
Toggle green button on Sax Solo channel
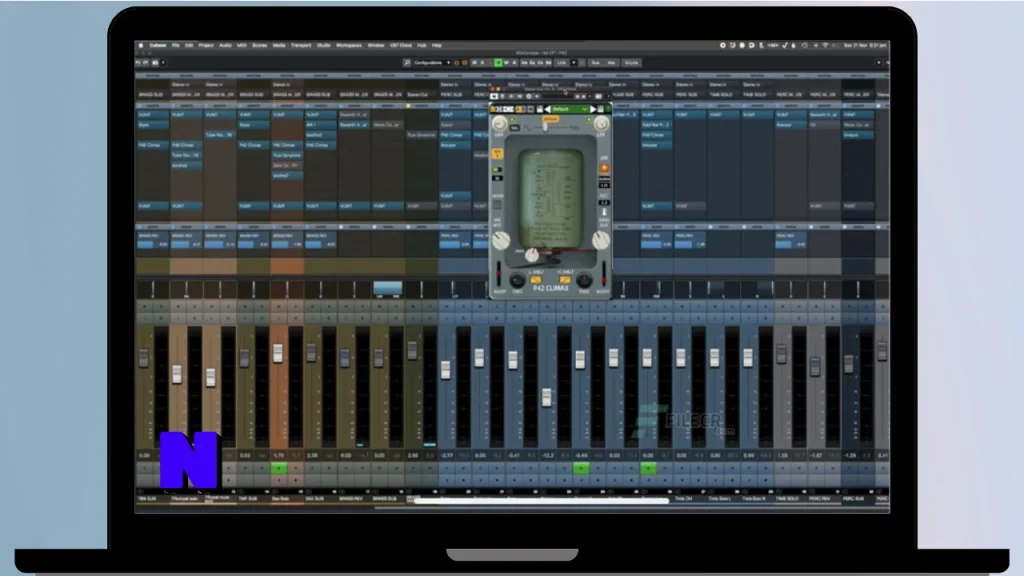coord(279,468)
